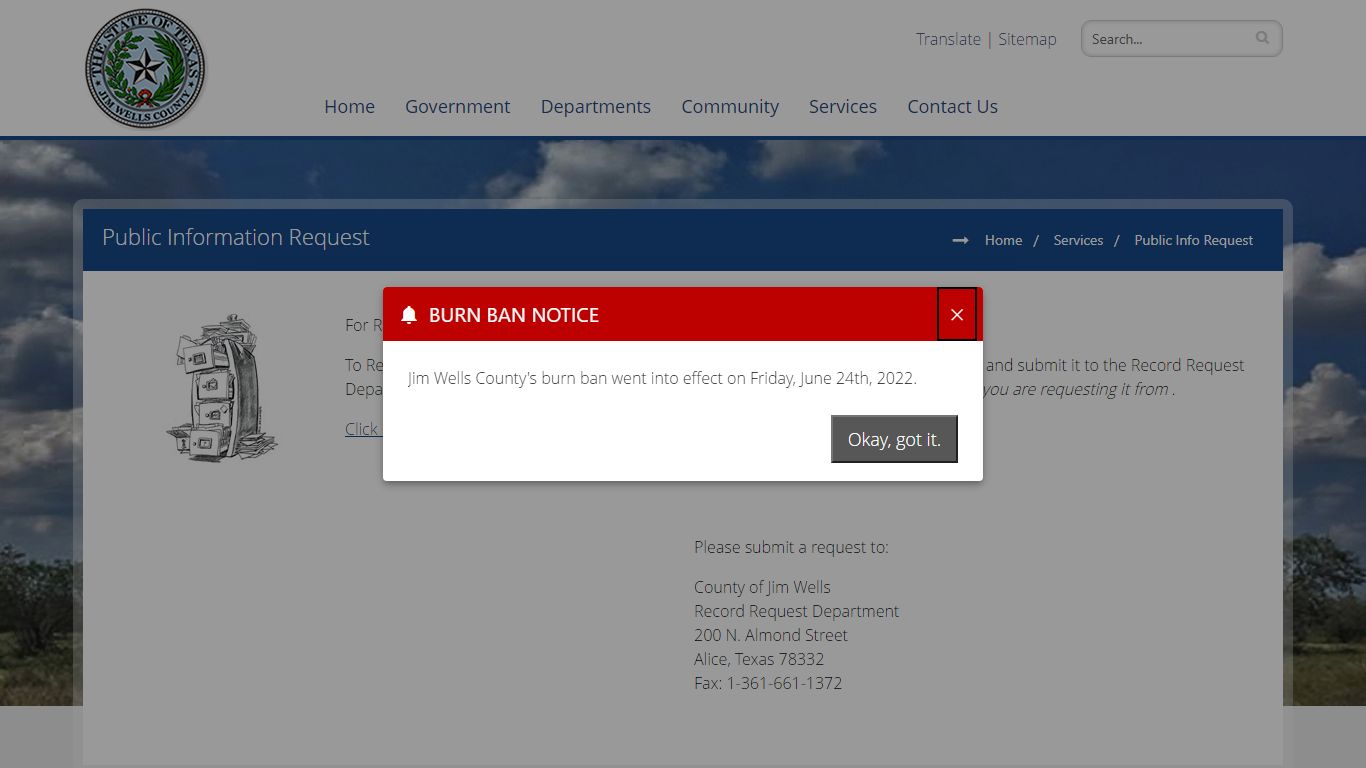Expand the Departments menu

coord(596,106)
